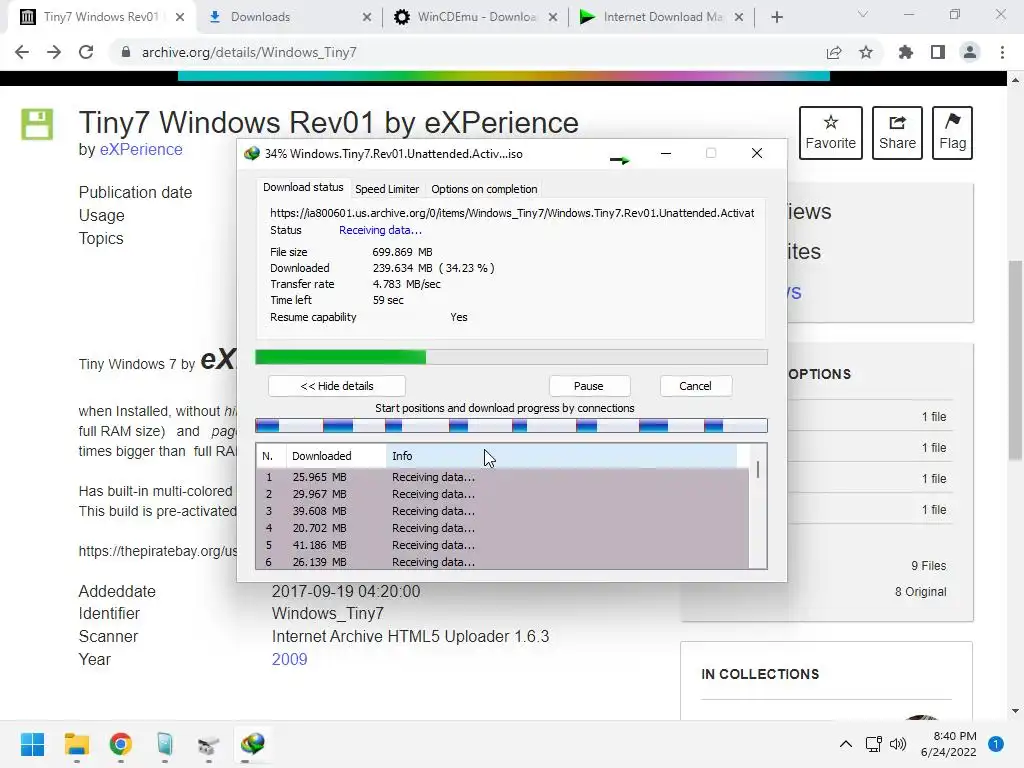This screenshot has width=1024, height=768.
Task: Flag this archive item
Action: pyautogui.click(x=952, y=133)
